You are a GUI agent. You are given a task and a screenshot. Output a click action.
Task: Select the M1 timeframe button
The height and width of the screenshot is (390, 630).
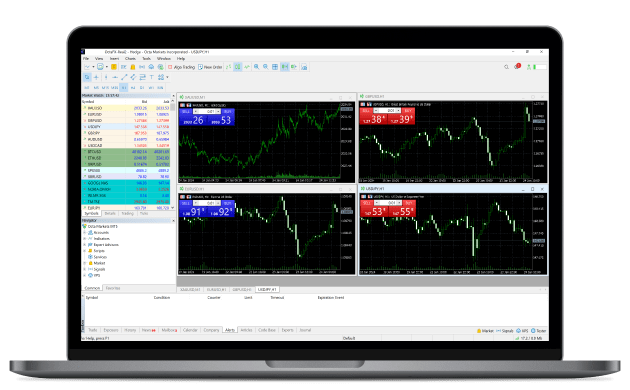tap(87, 88)
